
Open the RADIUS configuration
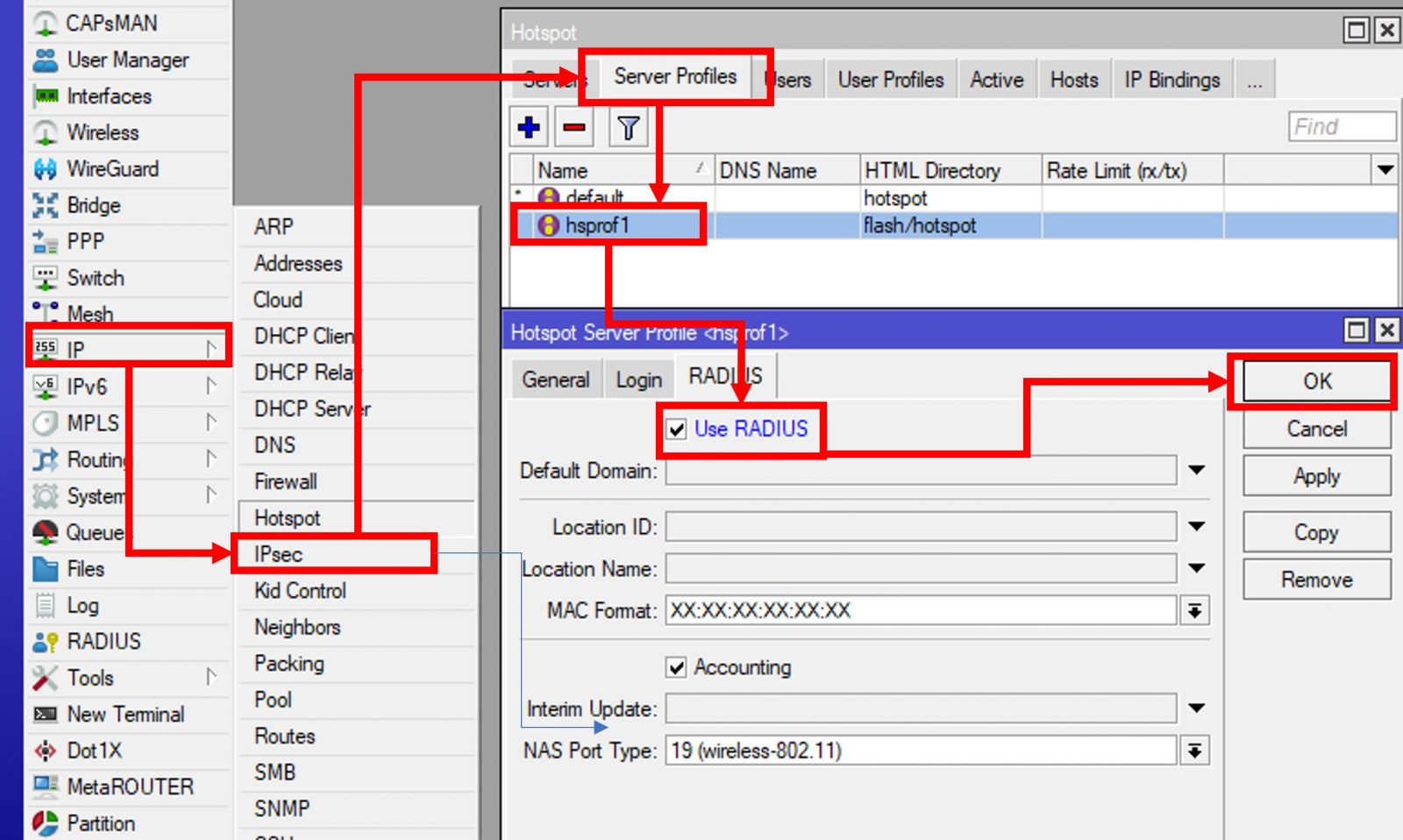click(x=102, y=641)
